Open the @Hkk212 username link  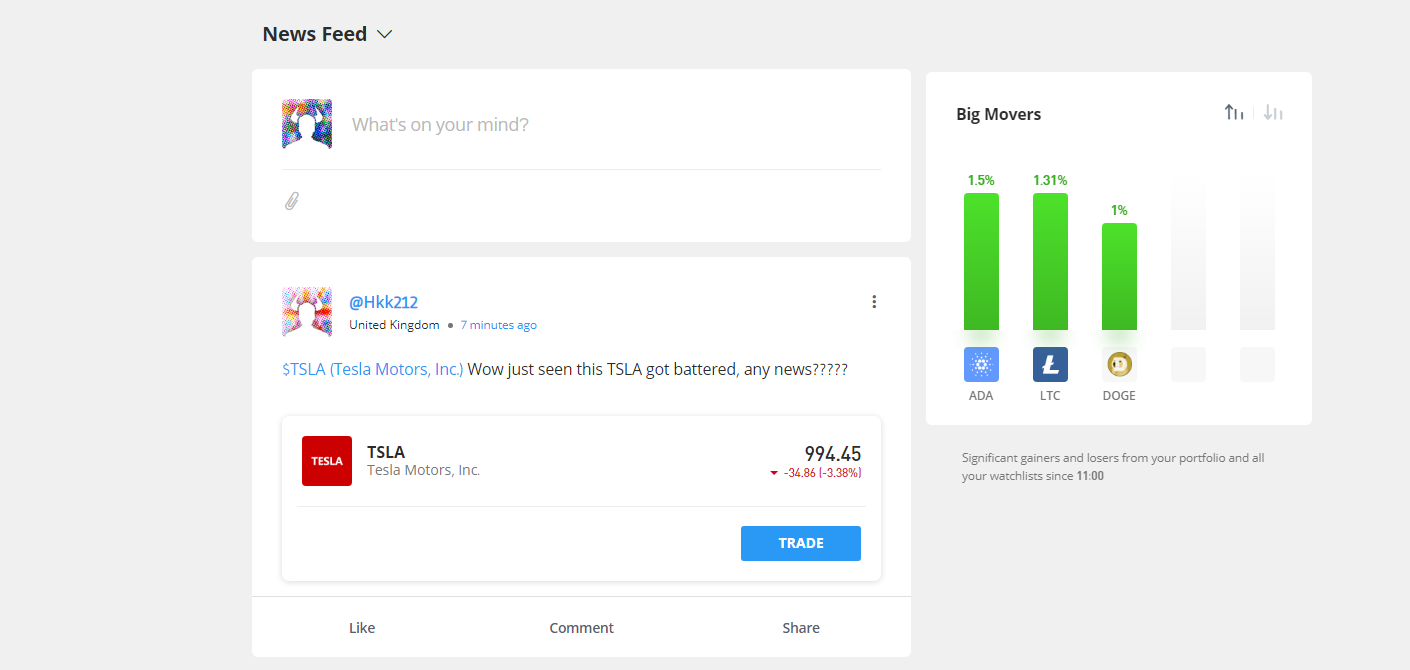383,302
